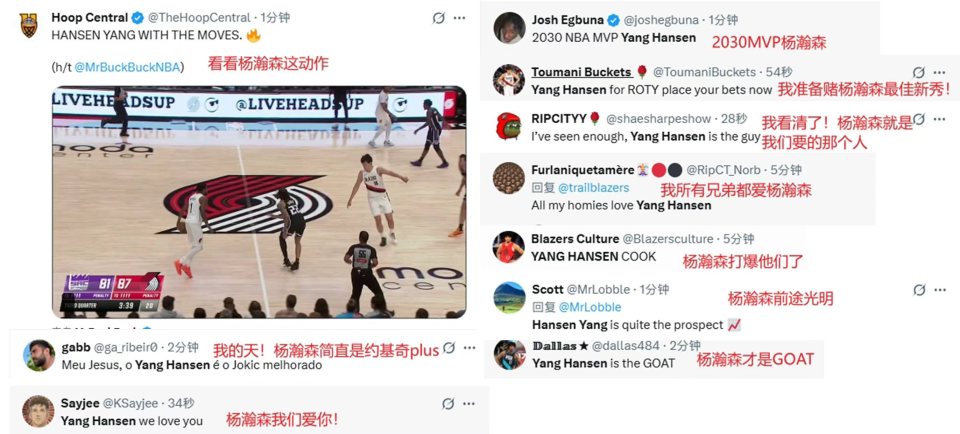960x434 pixels.
Task: Click the RIPCITYY frog avatar
Action: point(509,126)
